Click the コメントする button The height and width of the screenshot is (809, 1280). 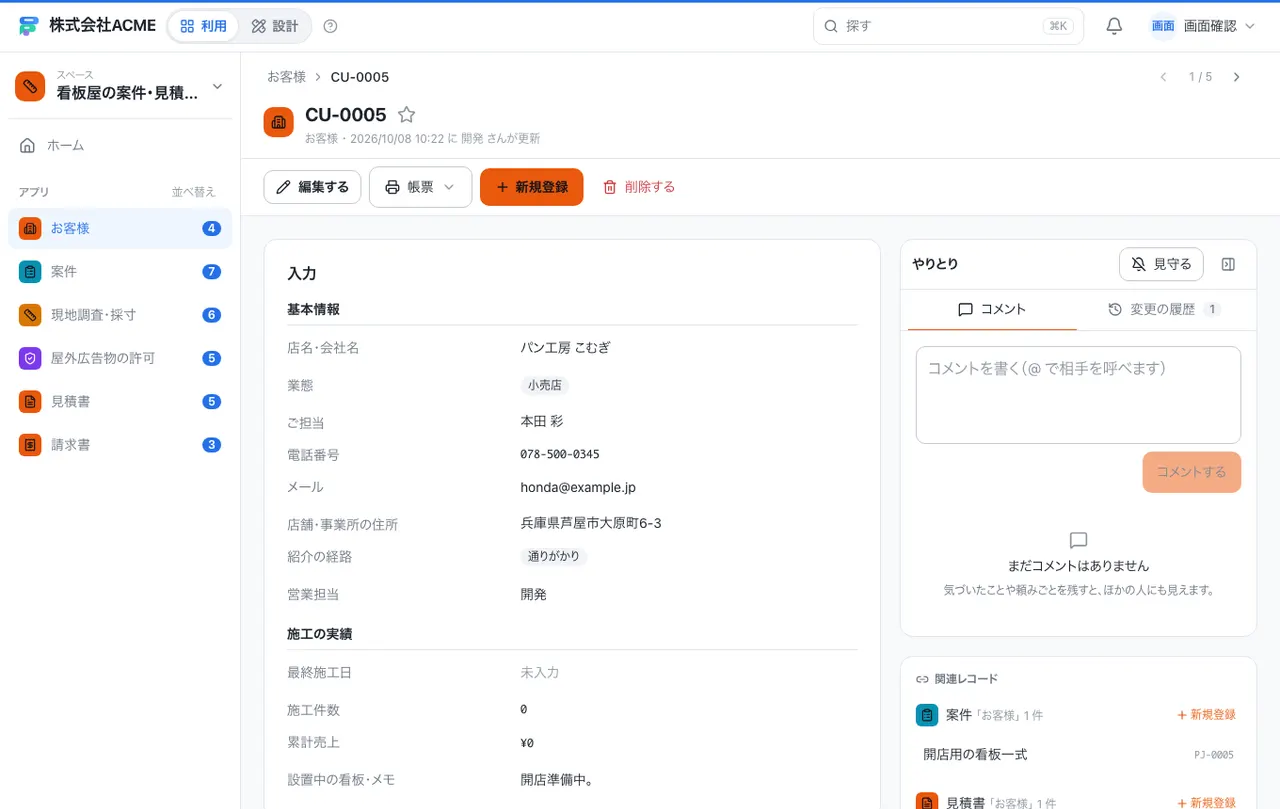coord(1191,472)
